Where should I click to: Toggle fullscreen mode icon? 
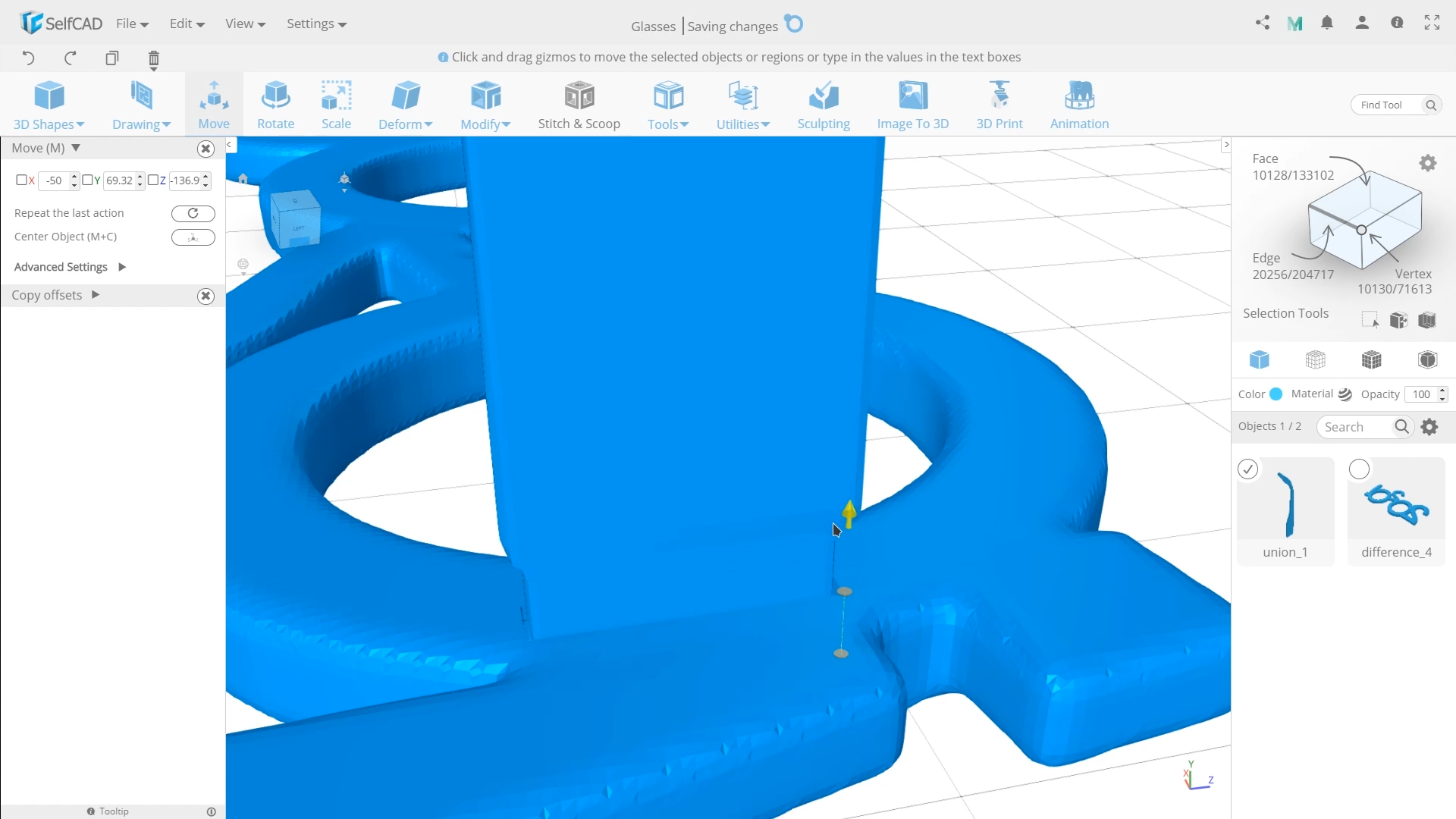(x=1432, y=23)
